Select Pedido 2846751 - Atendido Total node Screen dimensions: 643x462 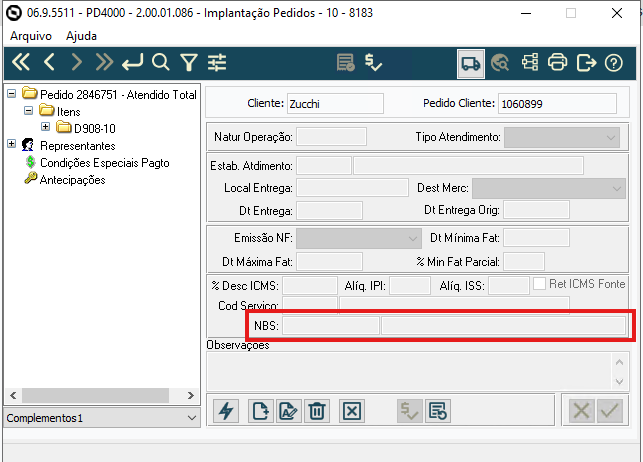tap(118, 95)
